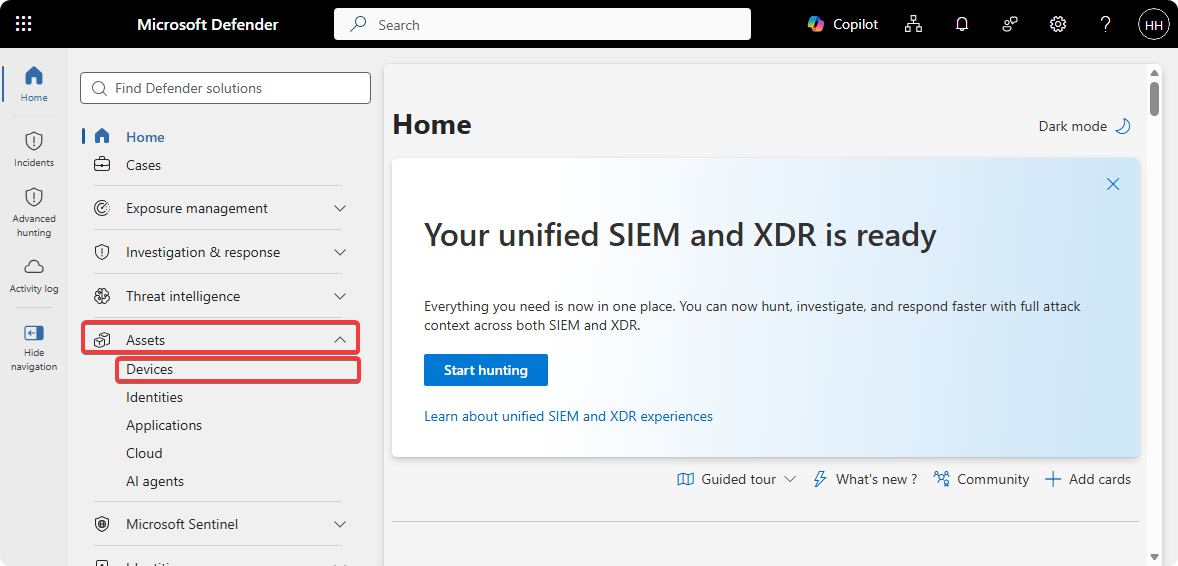
Task: Open Activity log in the left rail
Action: [34, 276]
